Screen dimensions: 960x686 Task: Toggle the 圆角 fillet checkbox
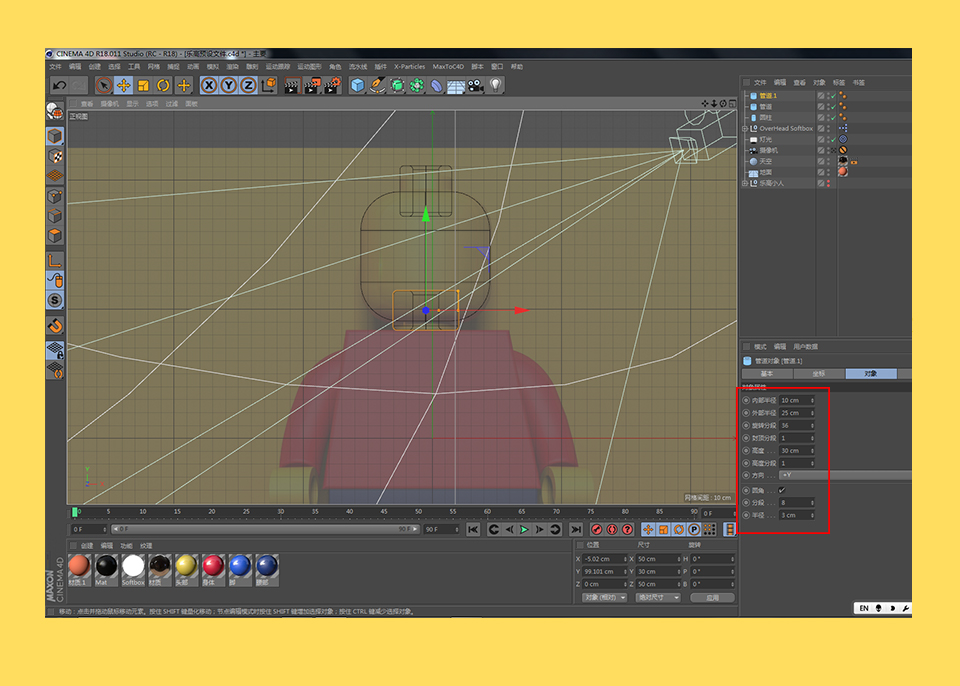(x=782, y=490)
